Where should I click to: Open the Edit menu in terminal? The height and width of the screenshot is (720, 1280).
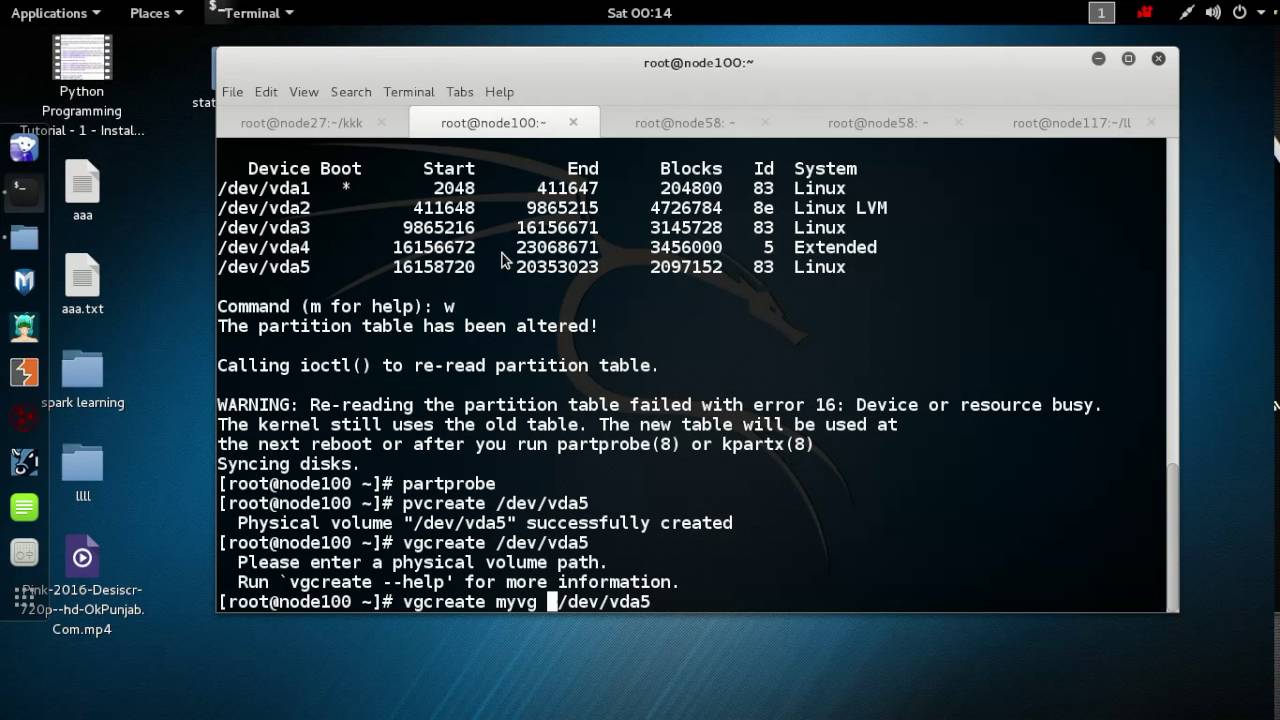[266, 92]
